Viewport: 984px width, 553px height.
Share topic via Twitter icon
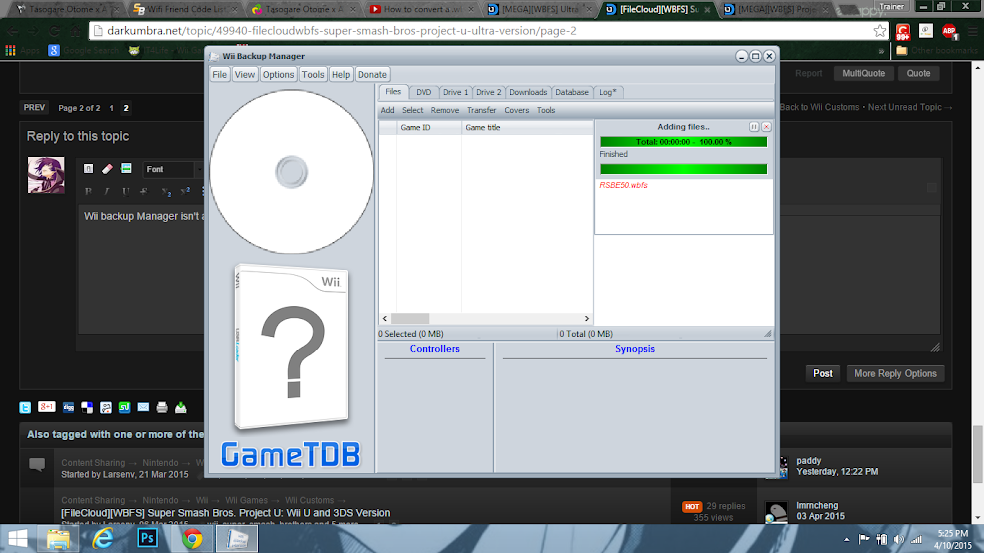tap(25, 407)
